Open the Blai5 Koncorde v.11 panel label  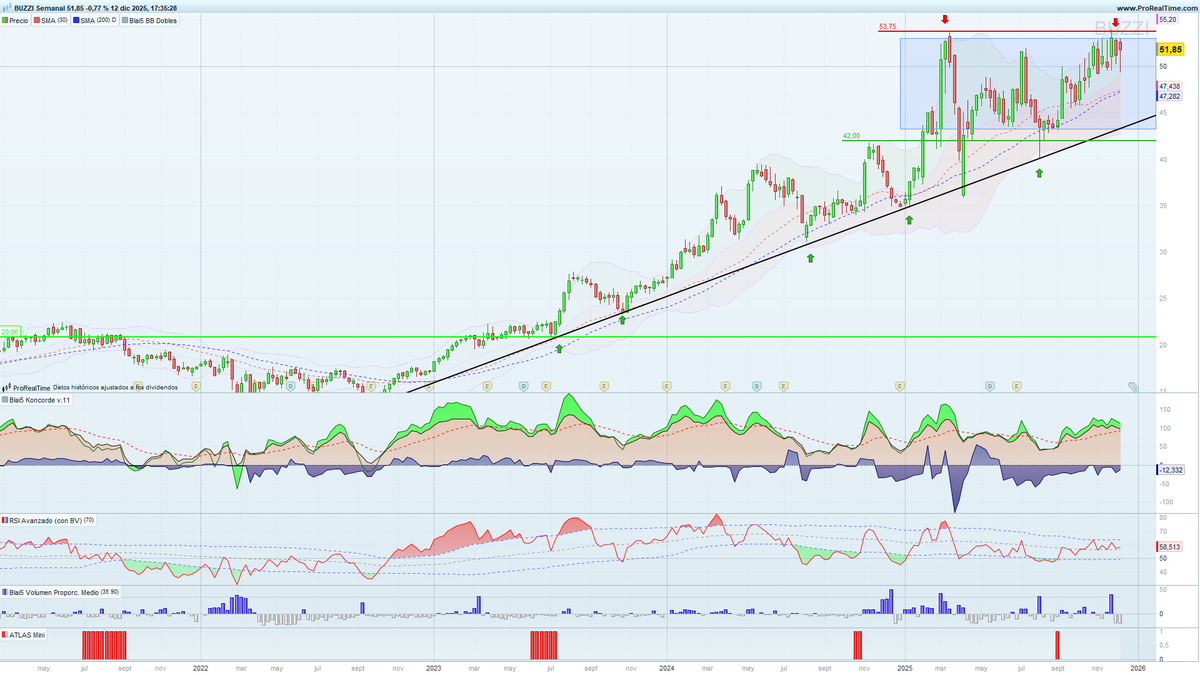tap(35, 400)
